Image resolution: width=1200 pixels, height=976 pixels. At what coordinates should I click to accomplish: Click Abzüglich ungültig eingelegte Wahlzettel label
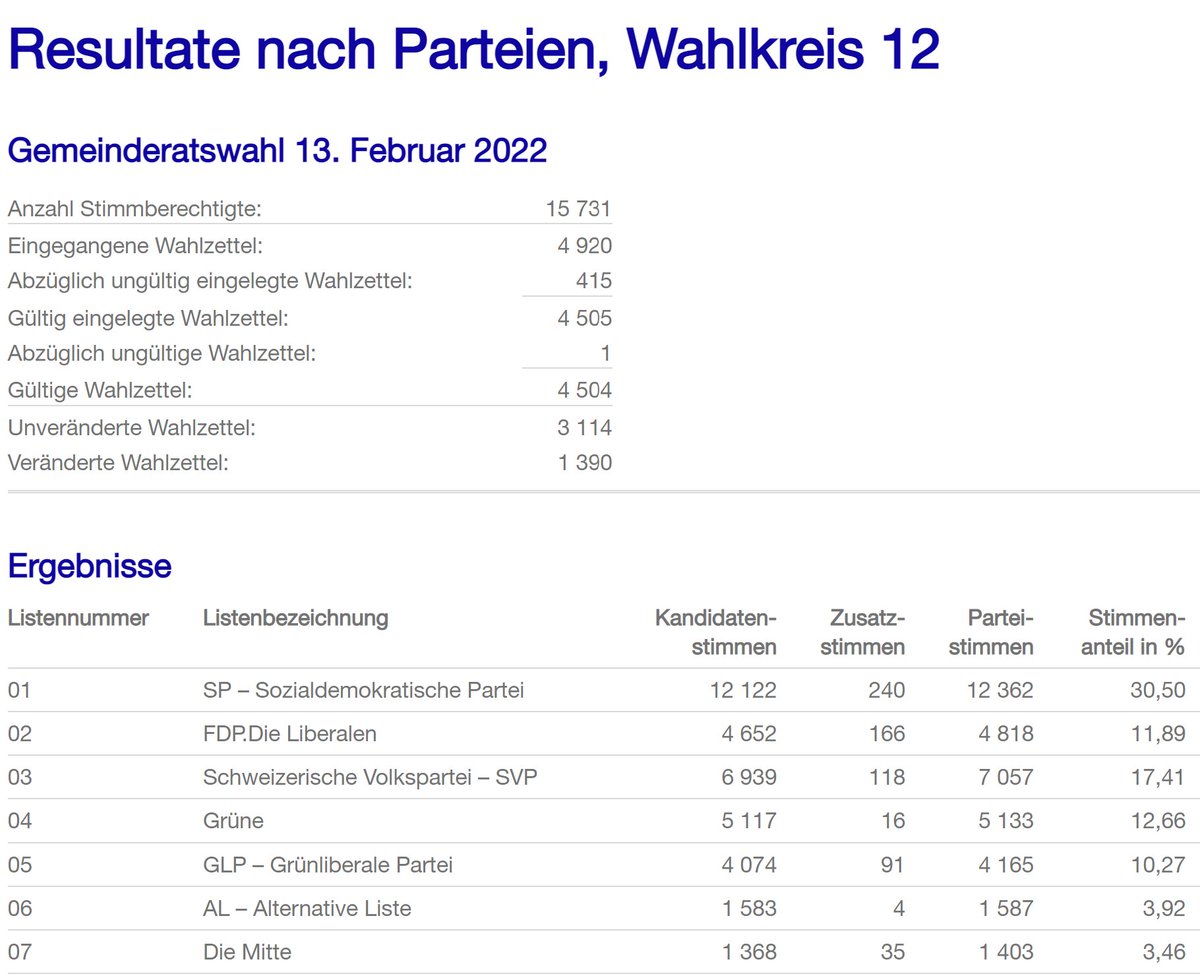point(210,282)
